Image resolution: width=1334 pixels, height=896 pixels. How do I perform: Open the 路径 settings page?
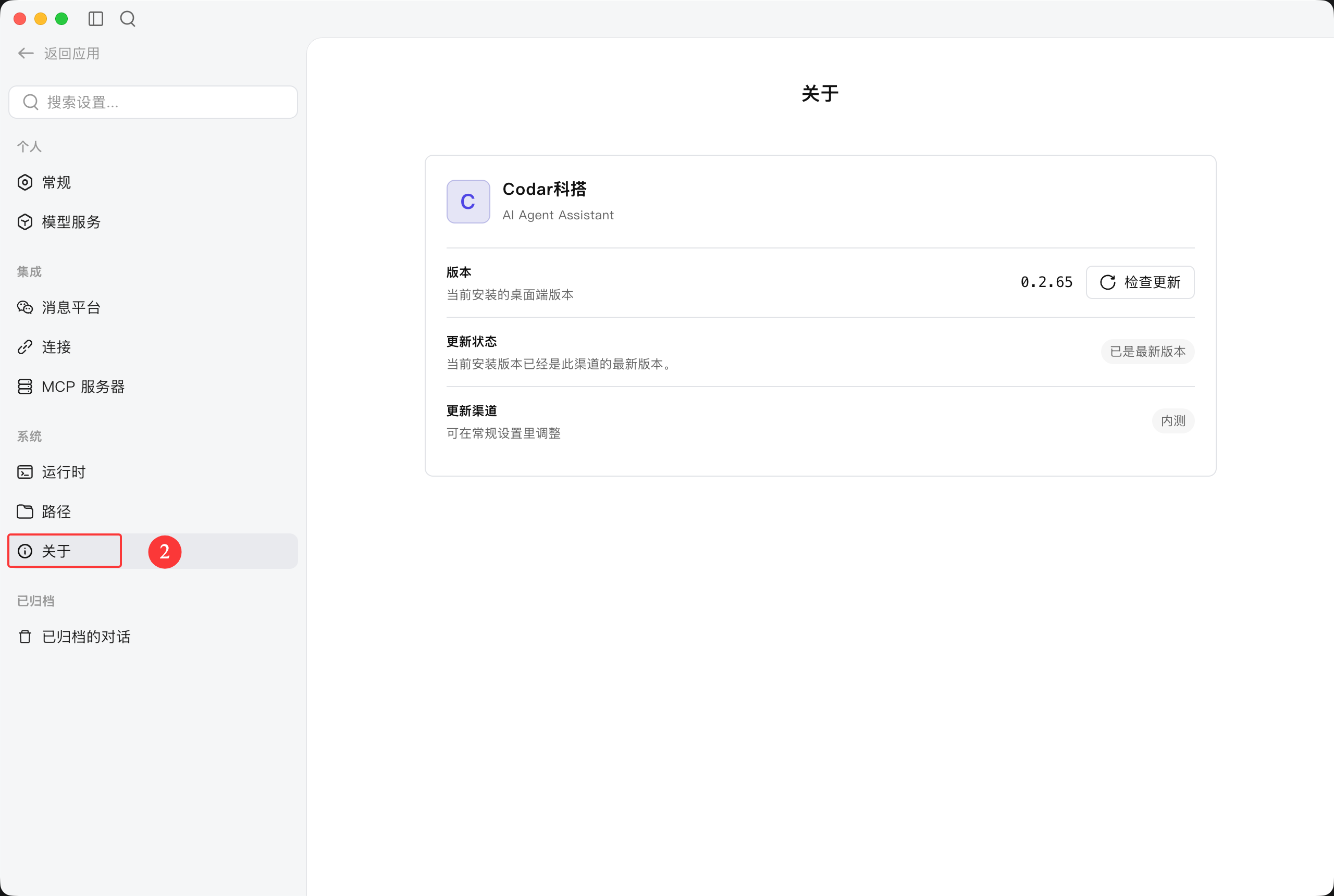pos(153,512)
